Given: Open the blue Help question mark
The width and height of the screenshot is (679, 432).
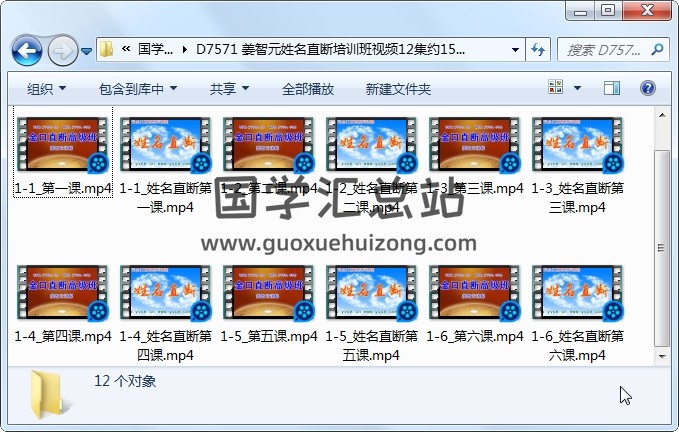Looking at the screenshot, I should 647,88.
